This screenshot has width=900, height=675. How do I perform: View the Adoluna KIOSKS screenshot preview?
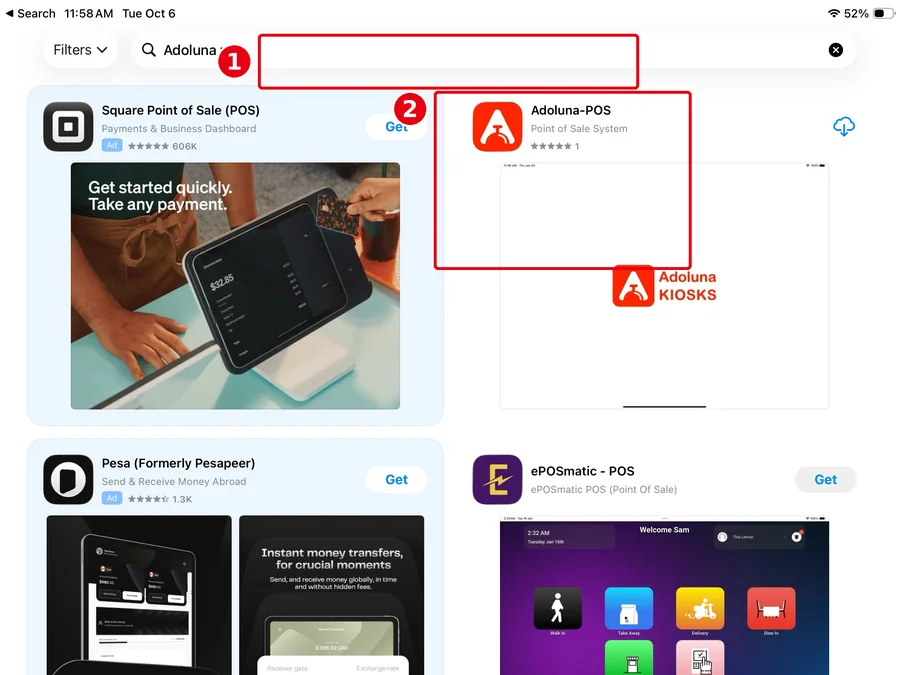pos(664,286)
